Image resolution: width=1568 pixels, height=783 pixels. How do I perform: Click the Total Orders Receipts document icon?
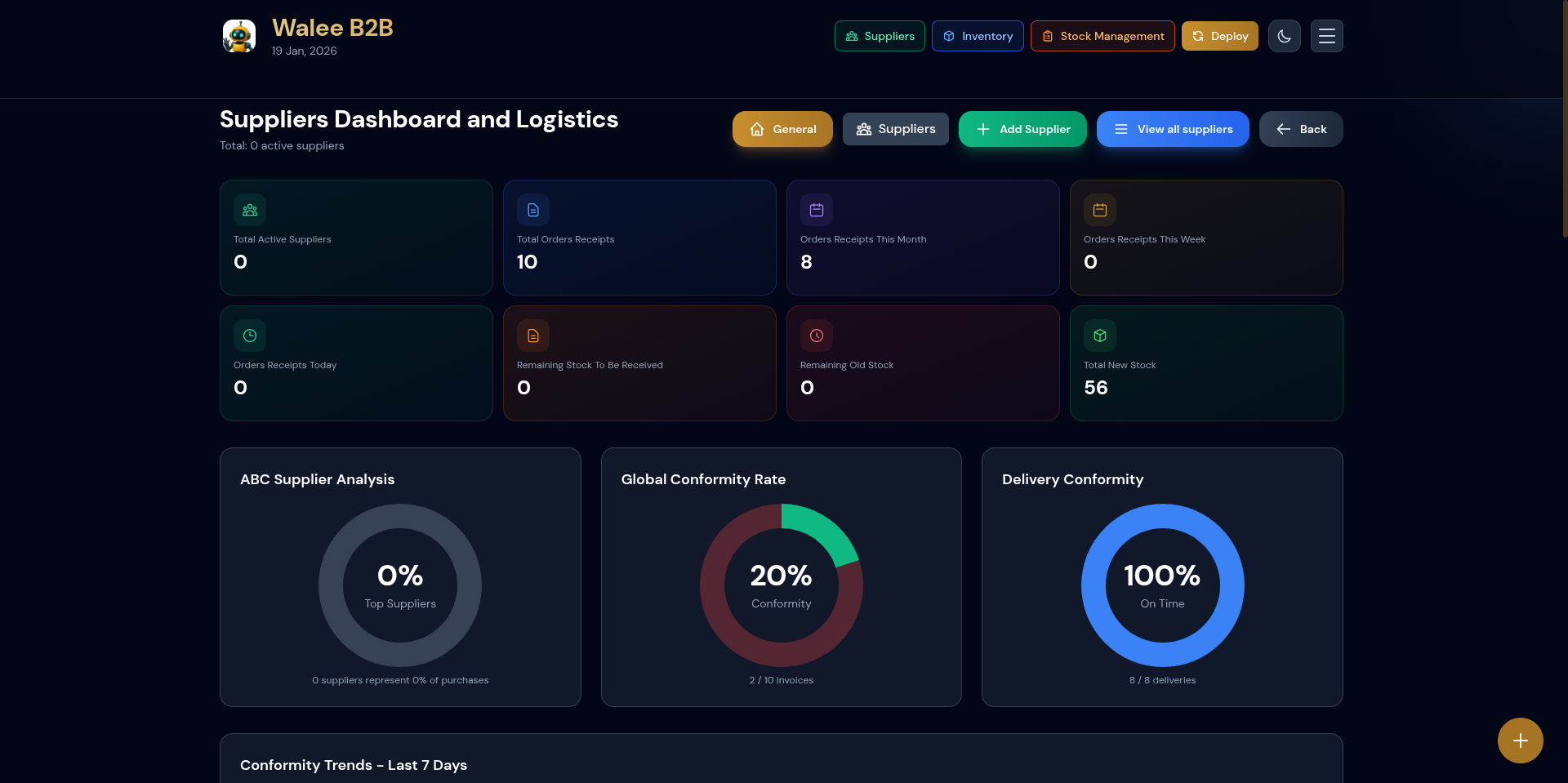[x=533, y=210]
